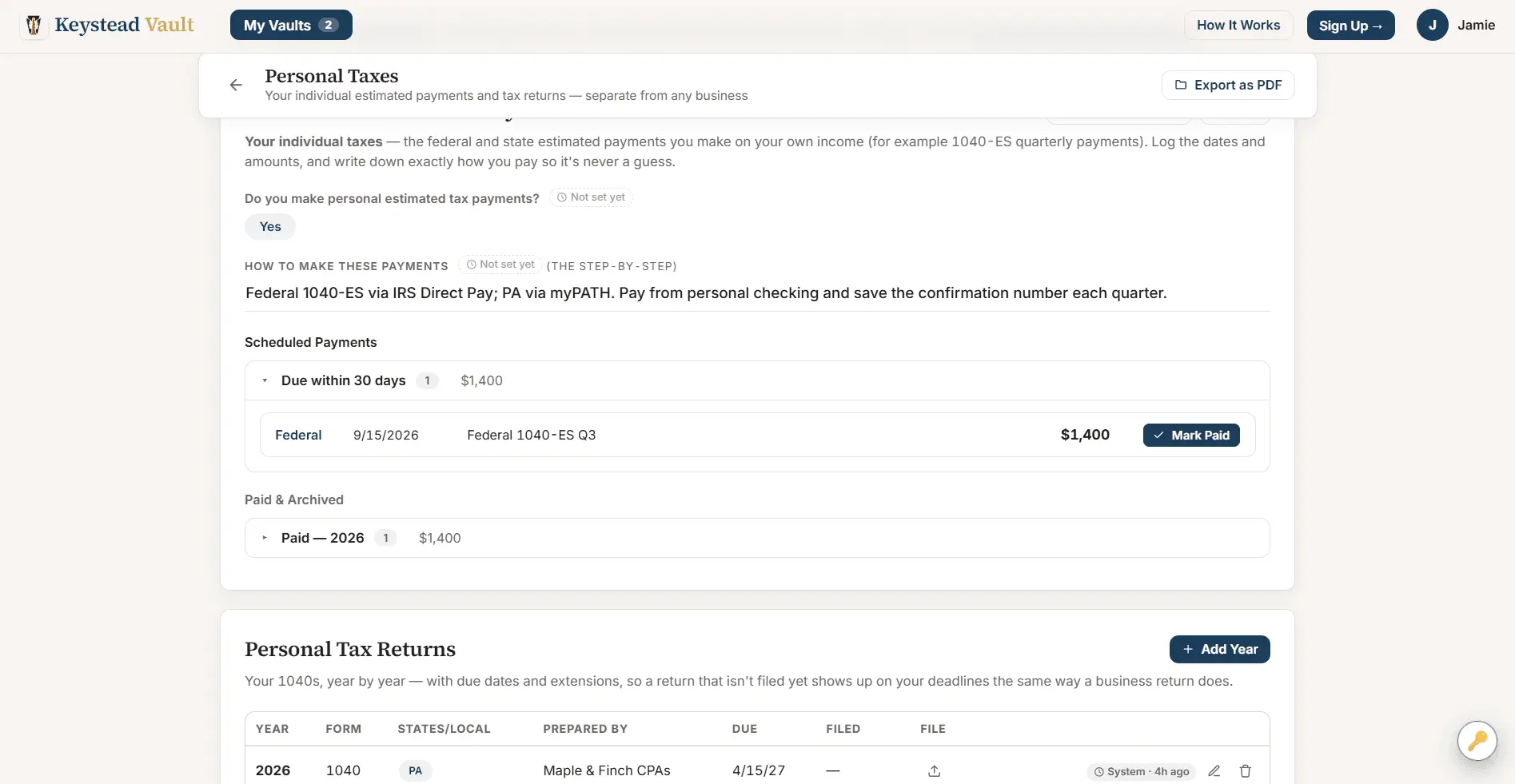Mark the Federal 1040-ES Q3 payment paid
The width and height of the screenshot is (1515, 784).
[1191, 436]
